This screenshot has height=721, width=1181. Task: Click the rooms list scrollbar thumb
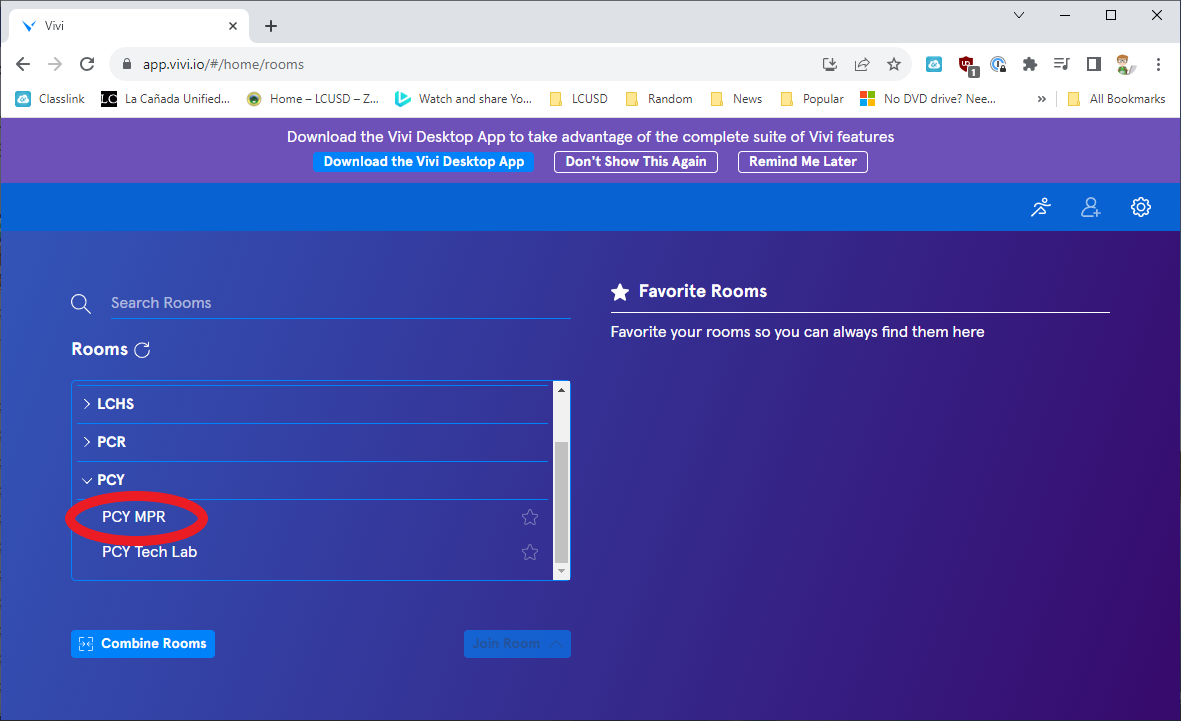point(561,503)
